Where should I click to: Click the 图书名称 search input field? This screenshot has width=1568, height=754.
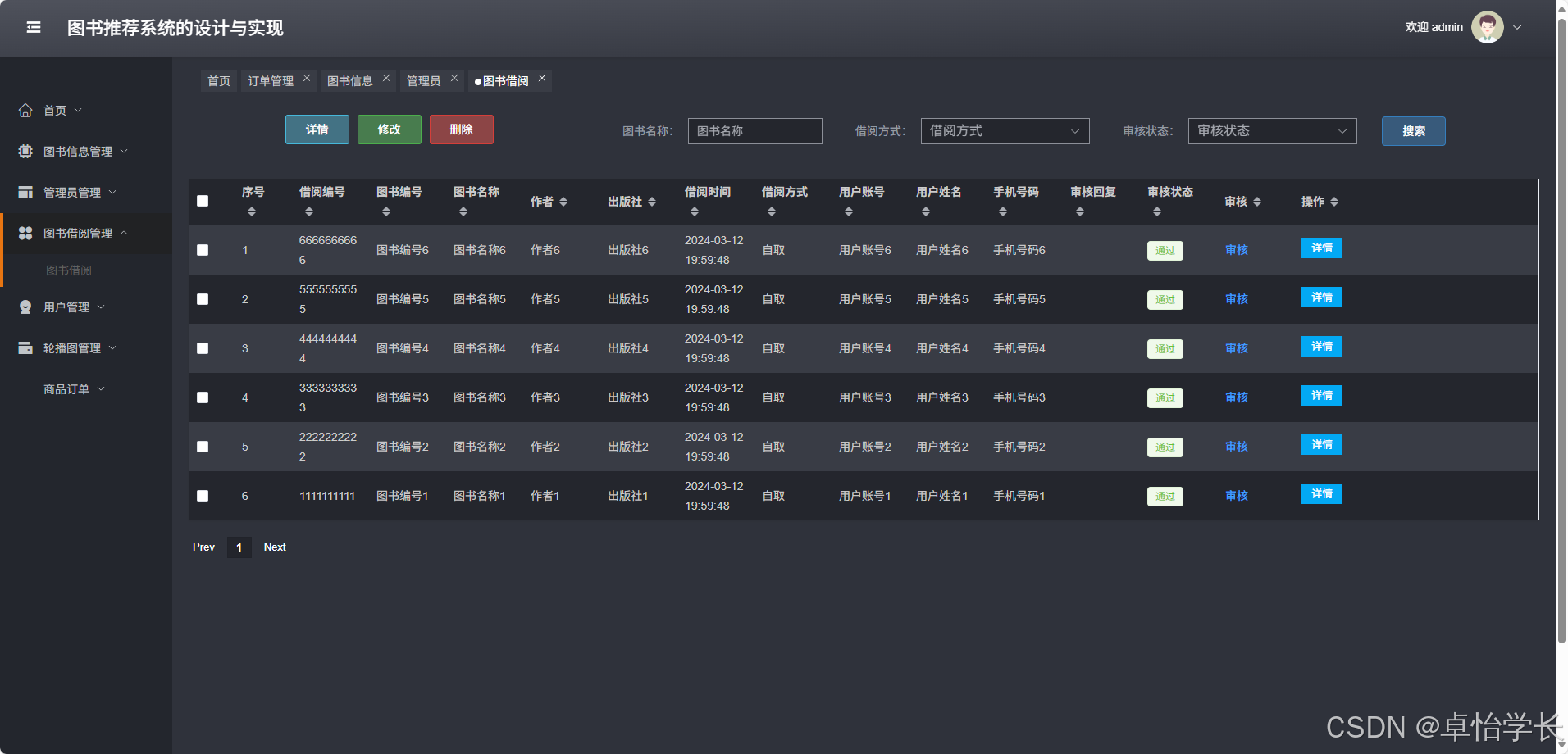(755, 131)
